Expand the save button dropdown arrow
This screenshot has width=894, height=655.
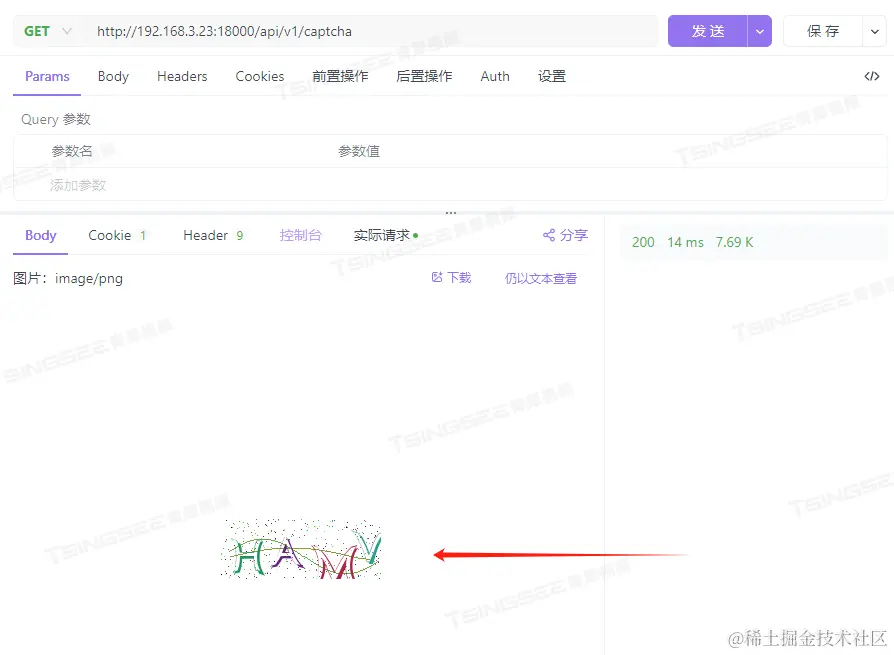(x=875, y=31)
